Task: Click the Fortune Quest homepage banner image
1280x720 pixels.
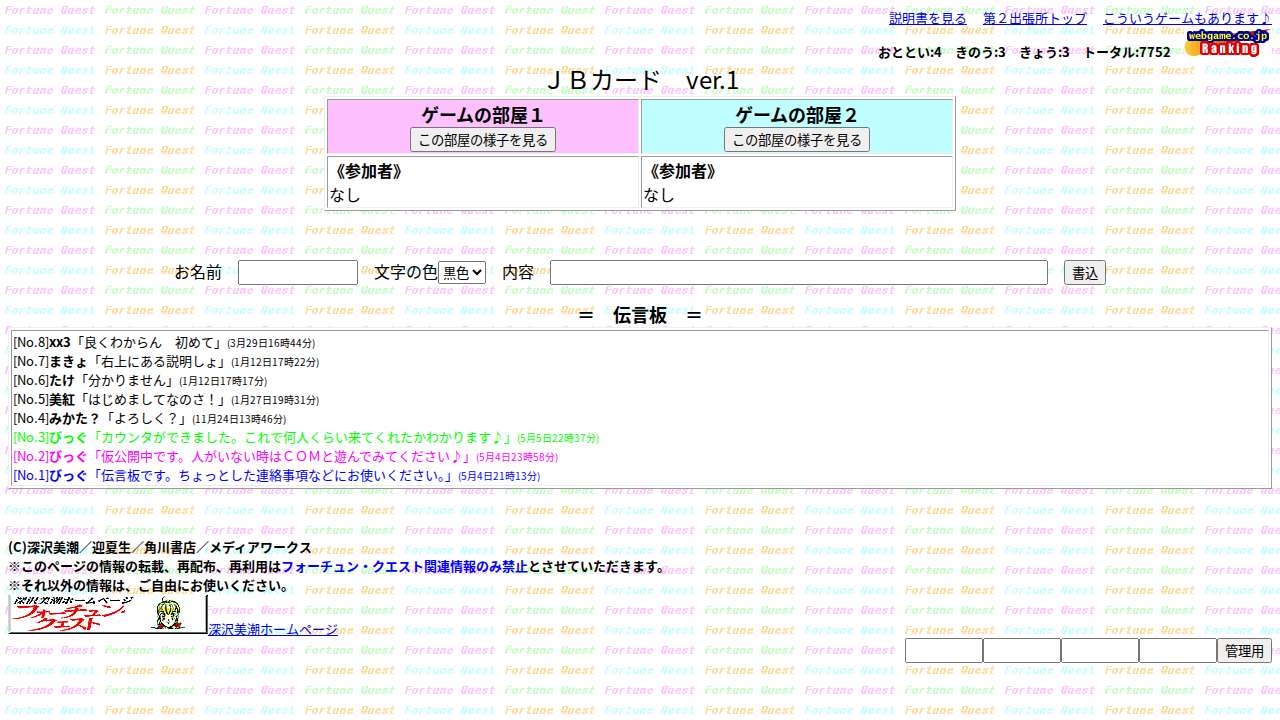Action: tap(108, 615)
